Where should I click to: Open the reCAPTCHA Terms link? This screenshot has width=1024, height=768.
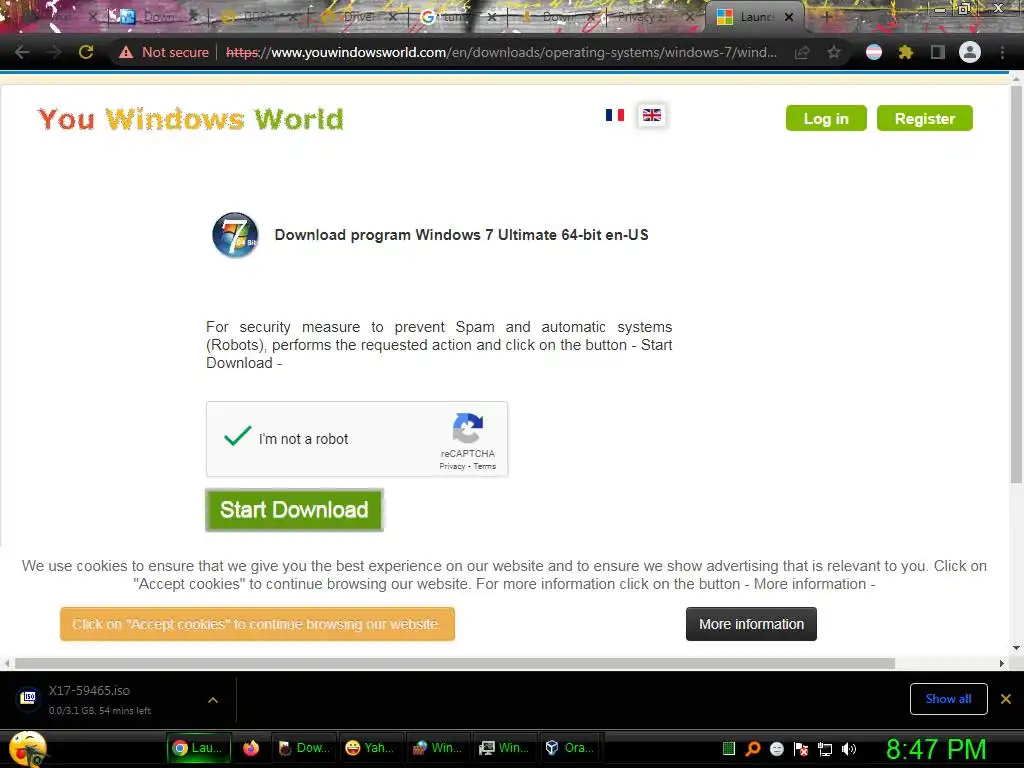(x=485, y=466)
